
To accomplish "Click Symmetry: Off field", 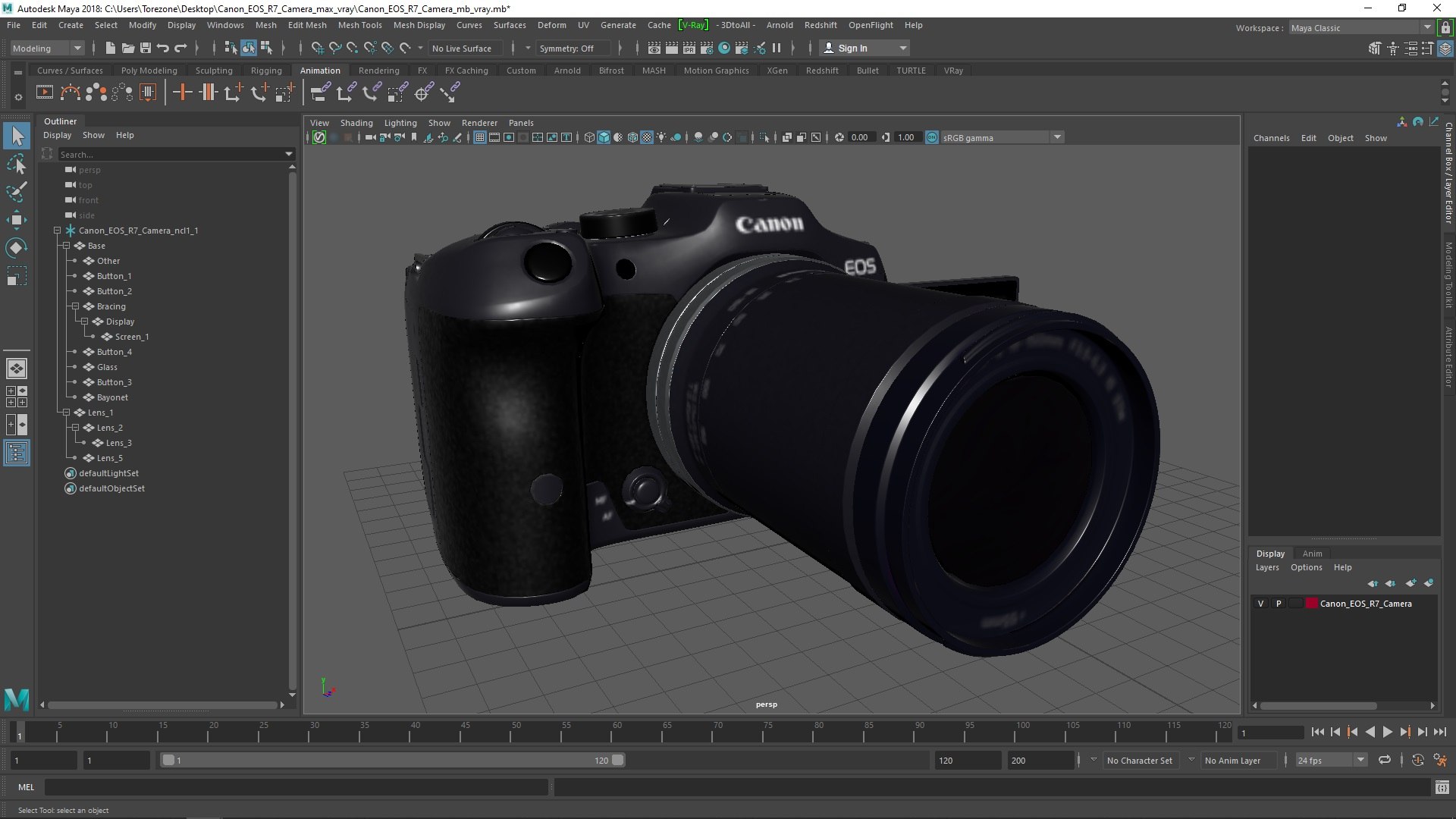I will [x=573, y=48].
